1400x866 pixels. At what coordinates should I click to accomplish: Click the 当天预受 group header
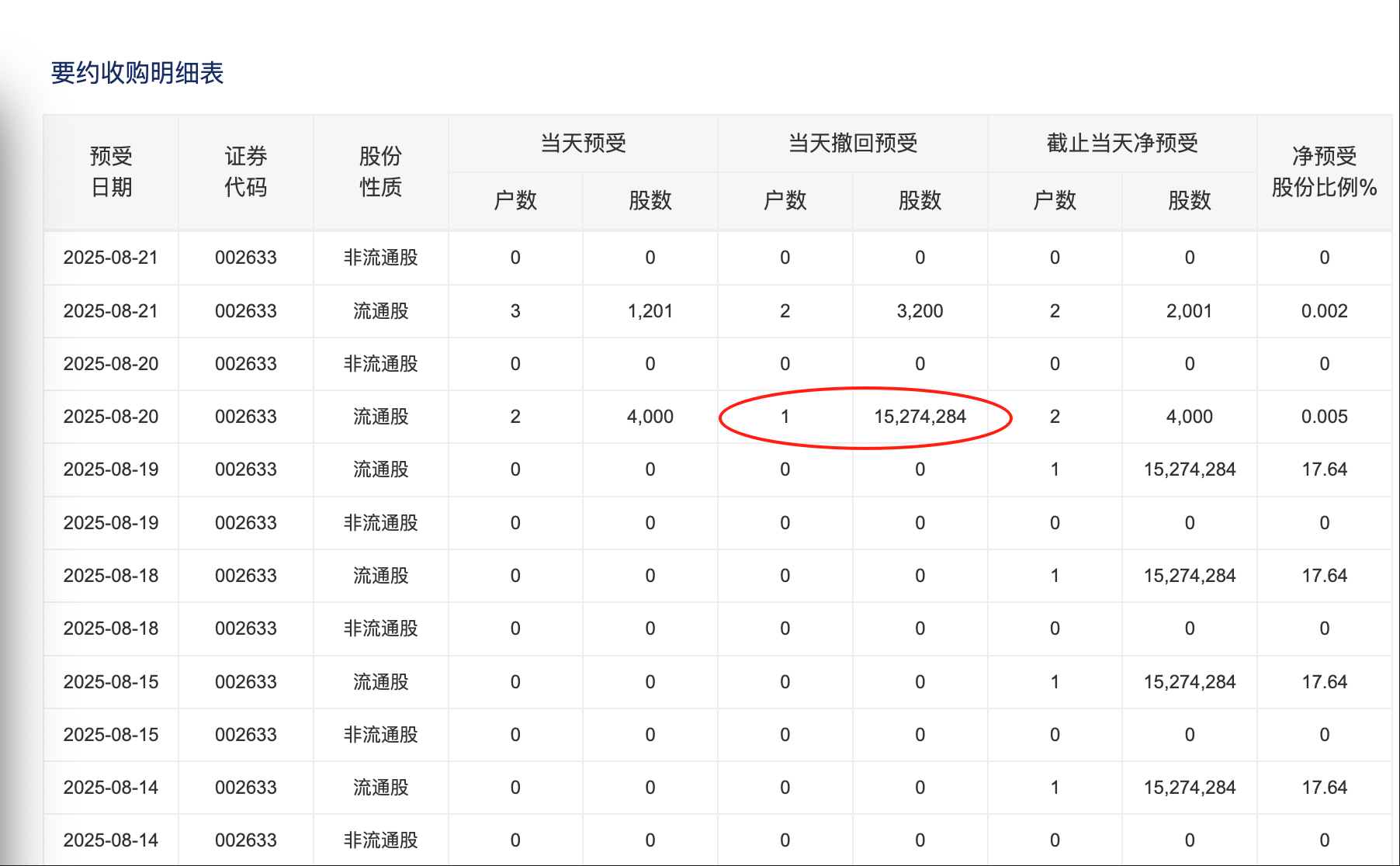point(583,143)
